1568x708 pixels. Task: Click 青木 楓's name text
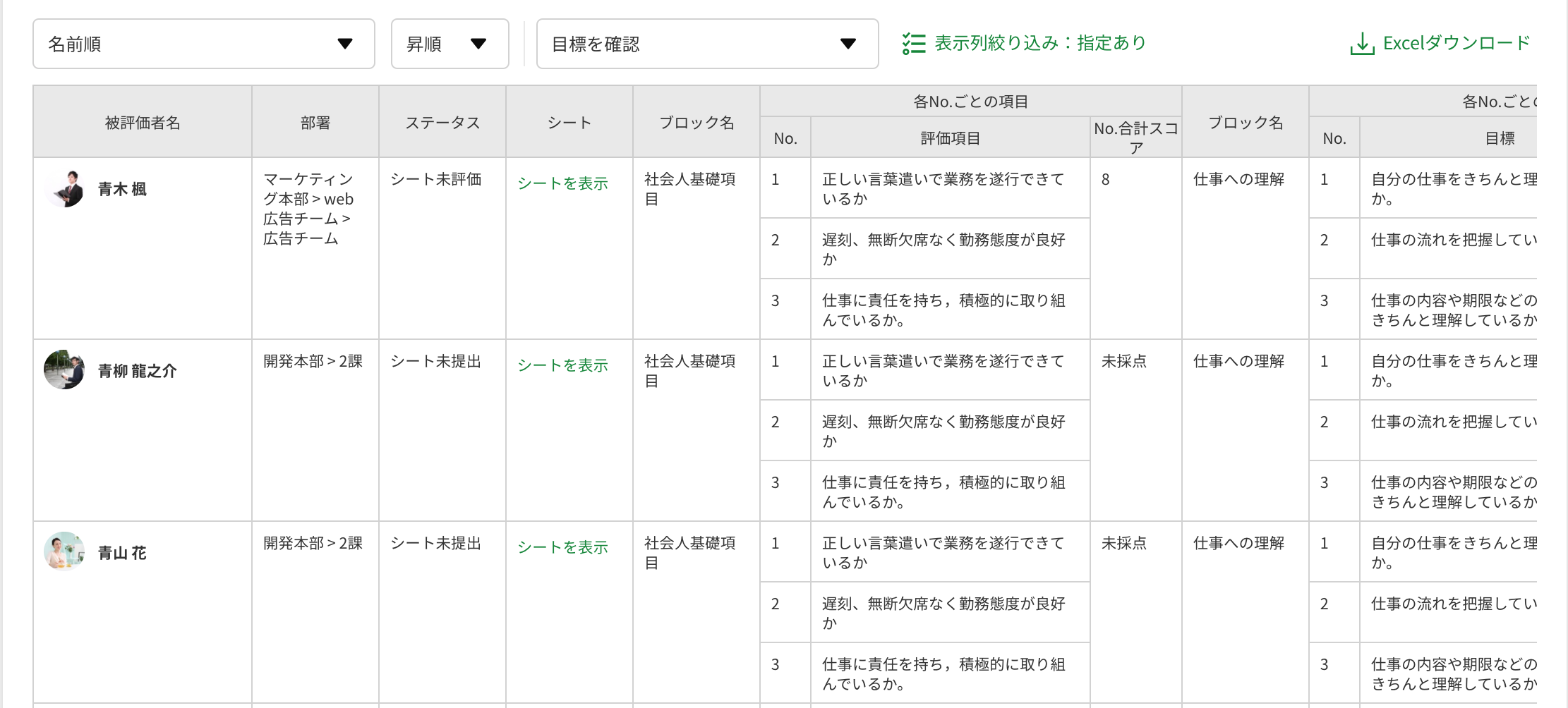pyautogui.click(x=123, y=188)
